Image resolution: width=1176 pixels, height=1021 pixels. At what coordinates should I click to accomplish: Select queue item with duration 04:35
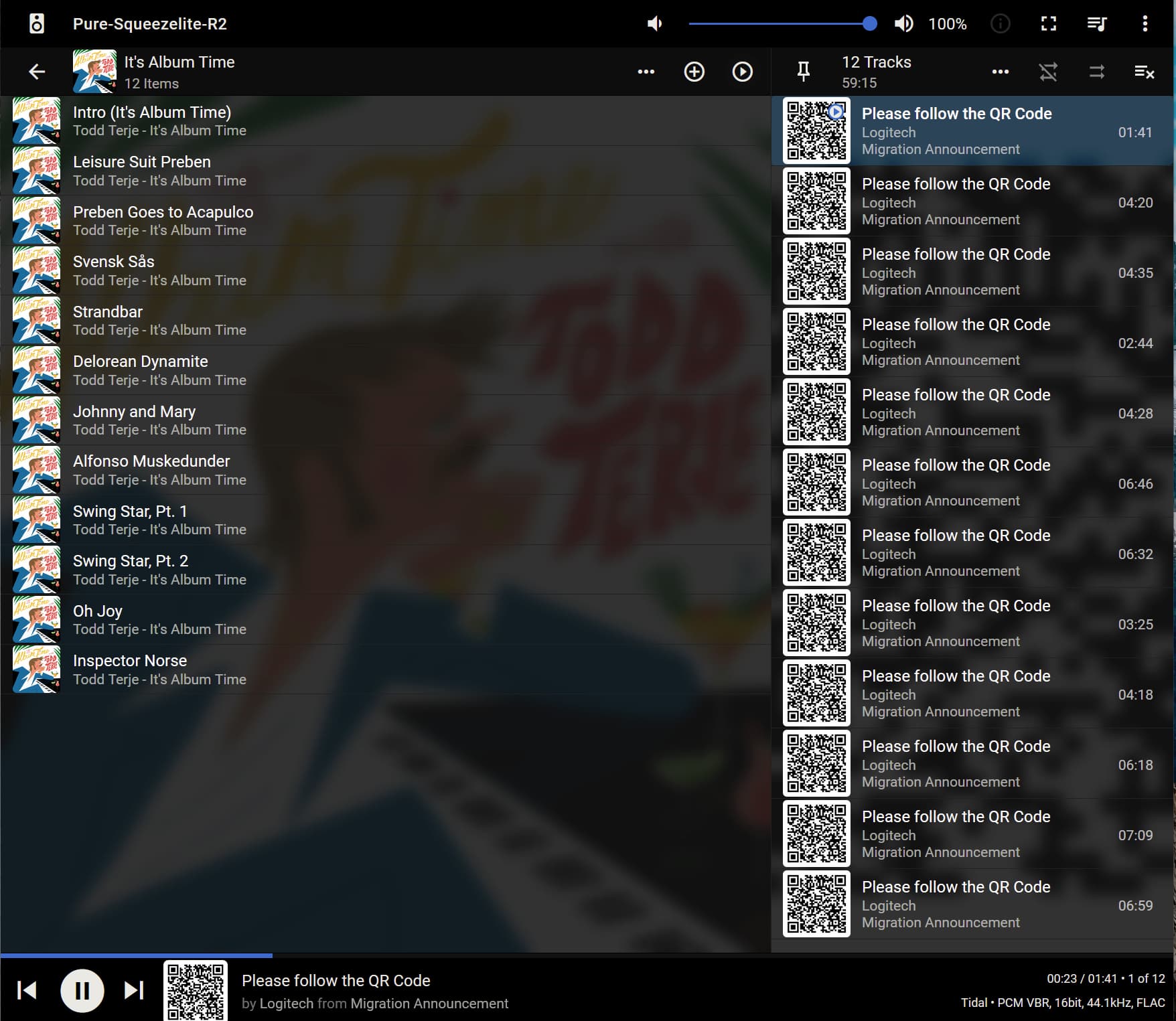(972, 272)
